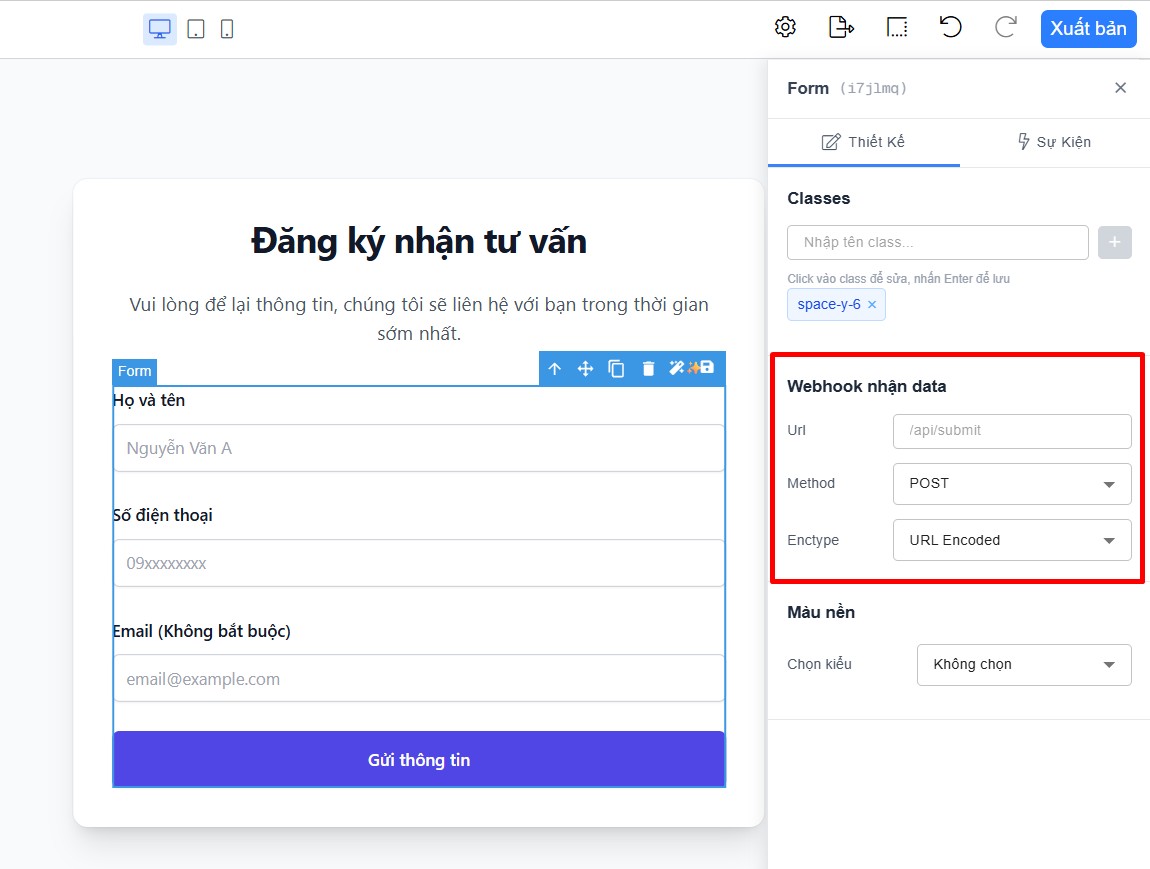Select the Thiết Kế tab

[863, 142]
